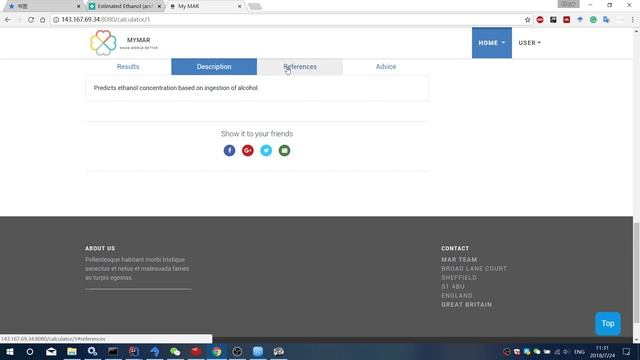Image resolution: width=640 pixels, height=360 pixels.
Task: Open the Action Center notifications icon
Action: coord(626,352)
